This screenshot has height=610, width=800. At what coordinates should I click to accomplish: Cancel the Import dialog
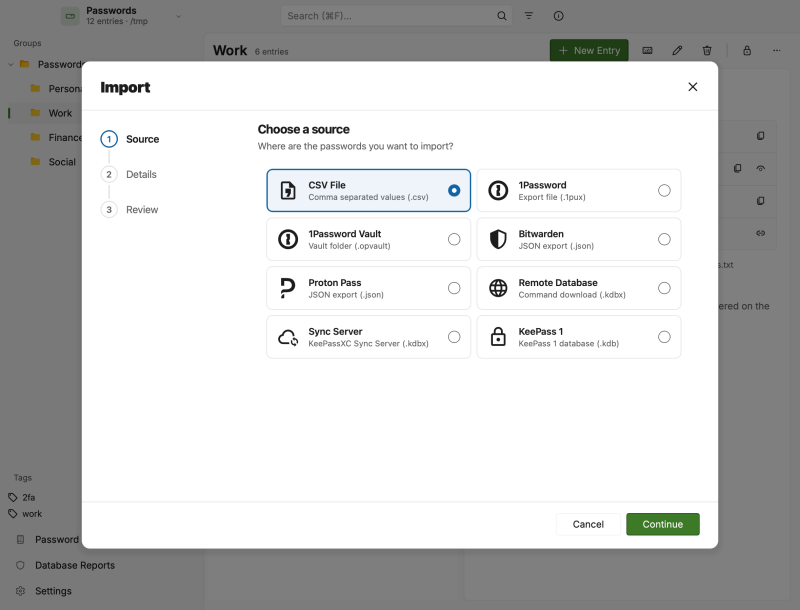tap(588, 524)
